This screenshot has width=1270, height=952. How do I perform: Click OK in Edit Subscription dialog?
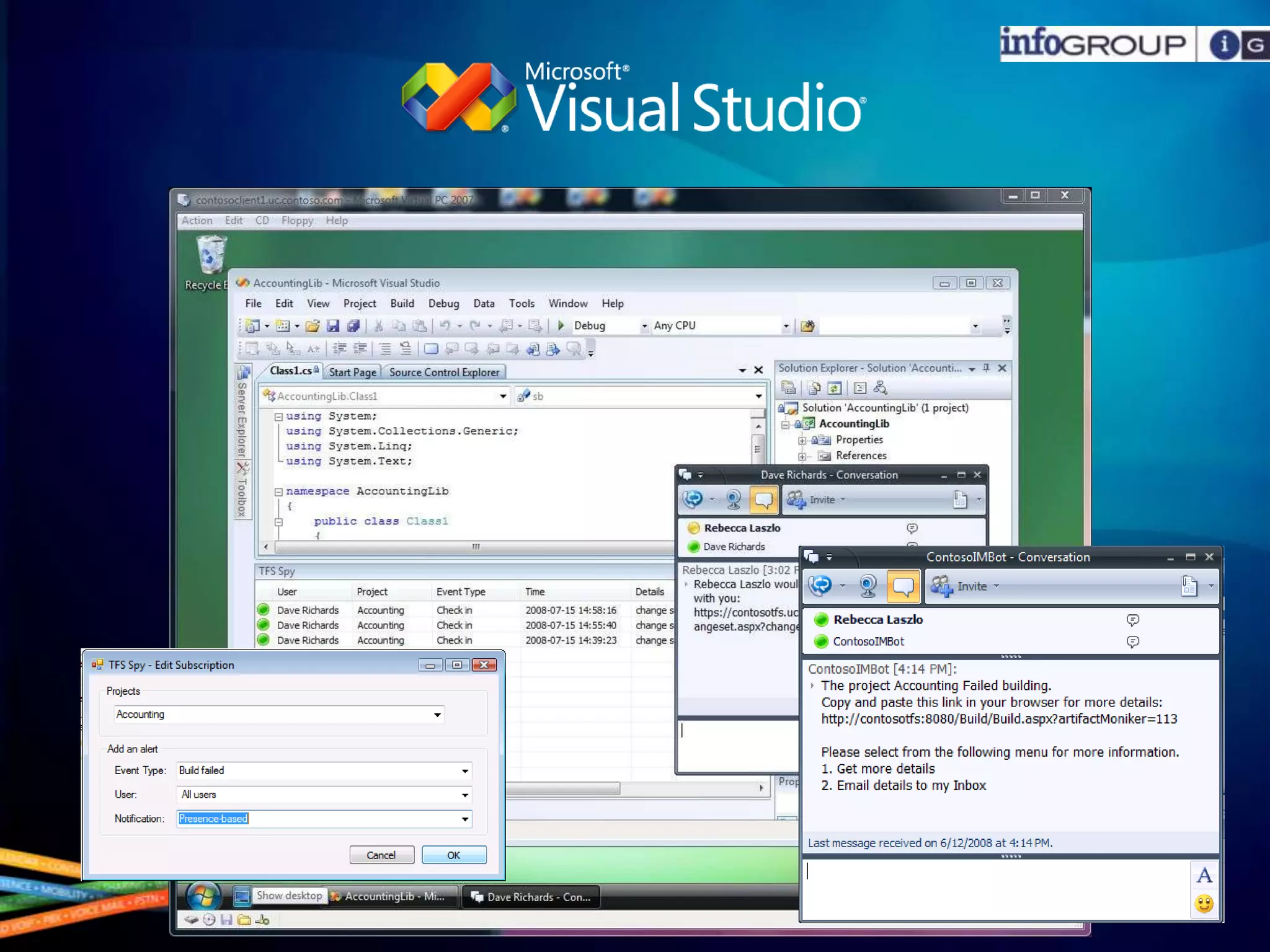[x=453, y=855]
